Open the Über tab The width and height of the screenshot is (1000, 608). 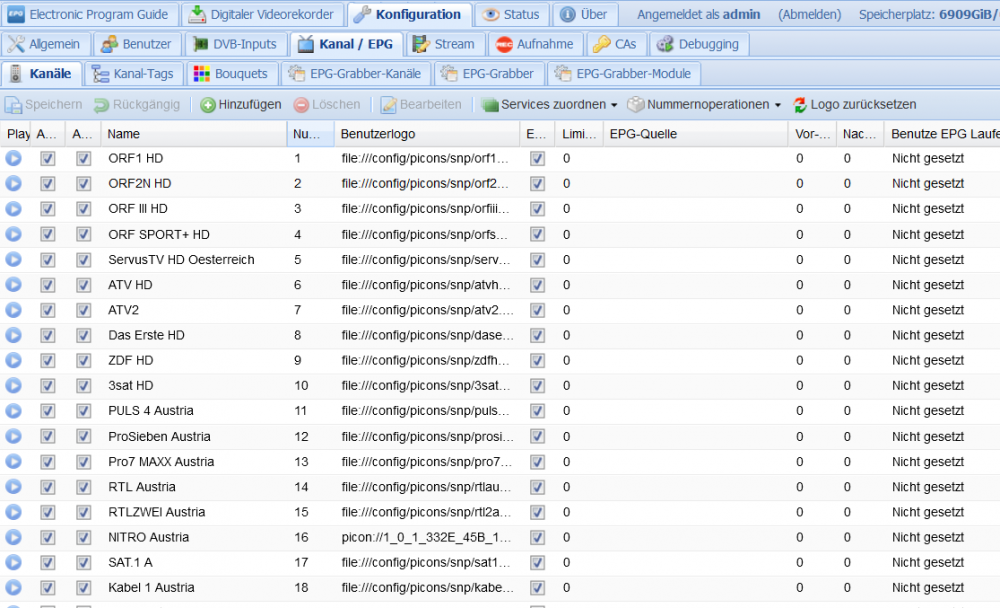click(584, 14)
